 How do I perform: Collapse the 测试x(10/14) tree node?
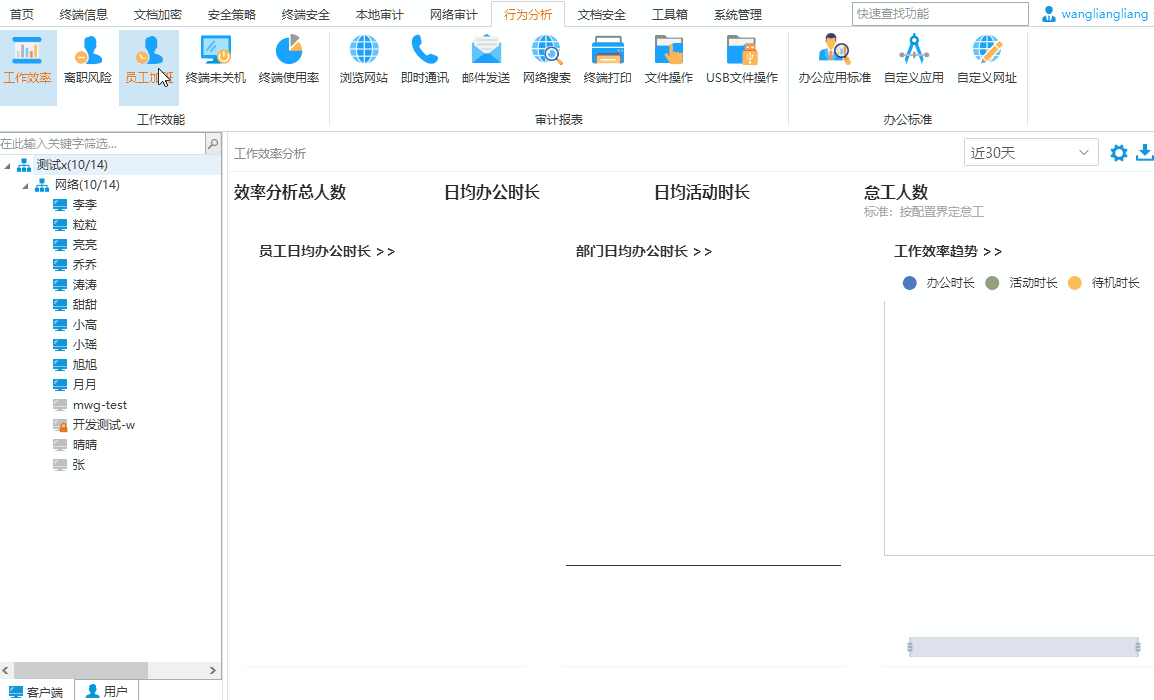pyautogui.click(x=7, y=164)
